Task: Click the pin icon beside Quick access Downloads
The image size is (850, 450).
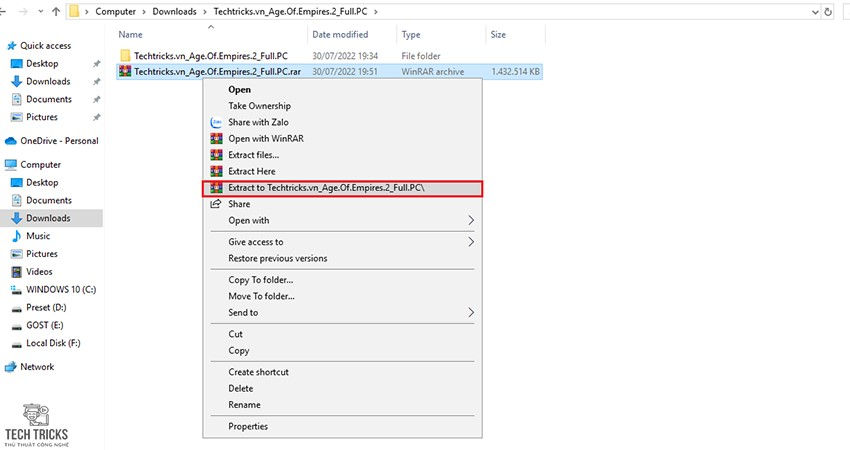Action: 96,82
